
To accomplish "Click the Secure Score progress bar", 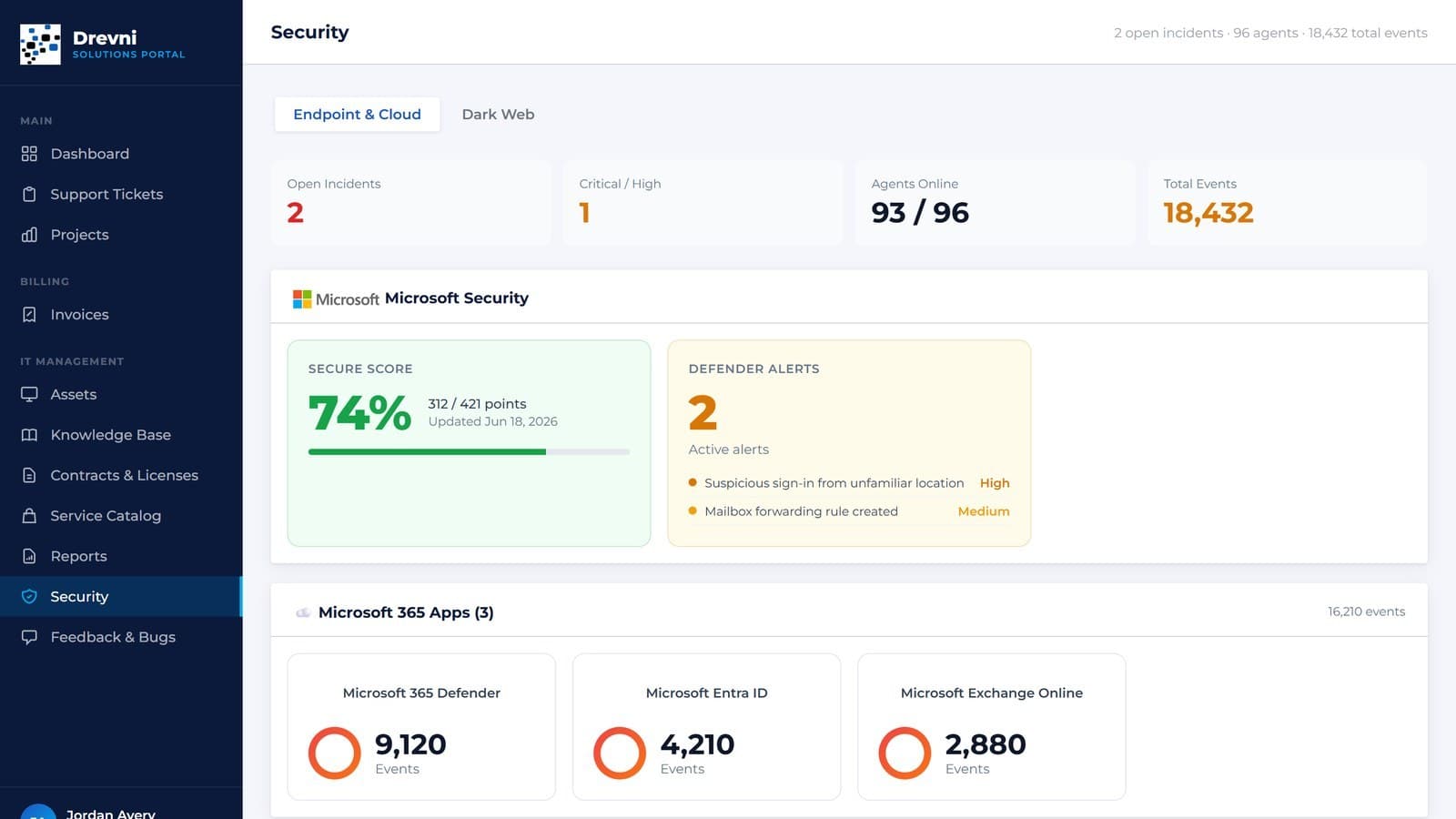I will [469, 451].
